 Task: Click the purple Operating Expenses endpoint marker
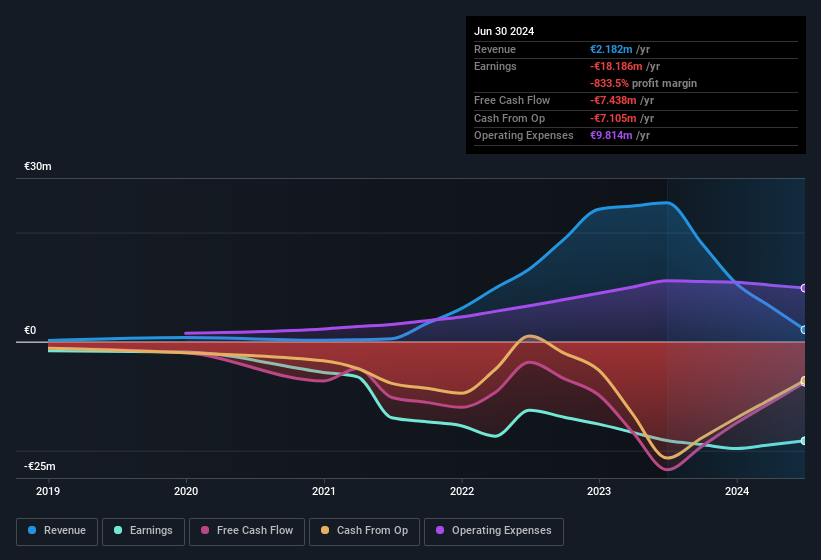tap(804, 288)
